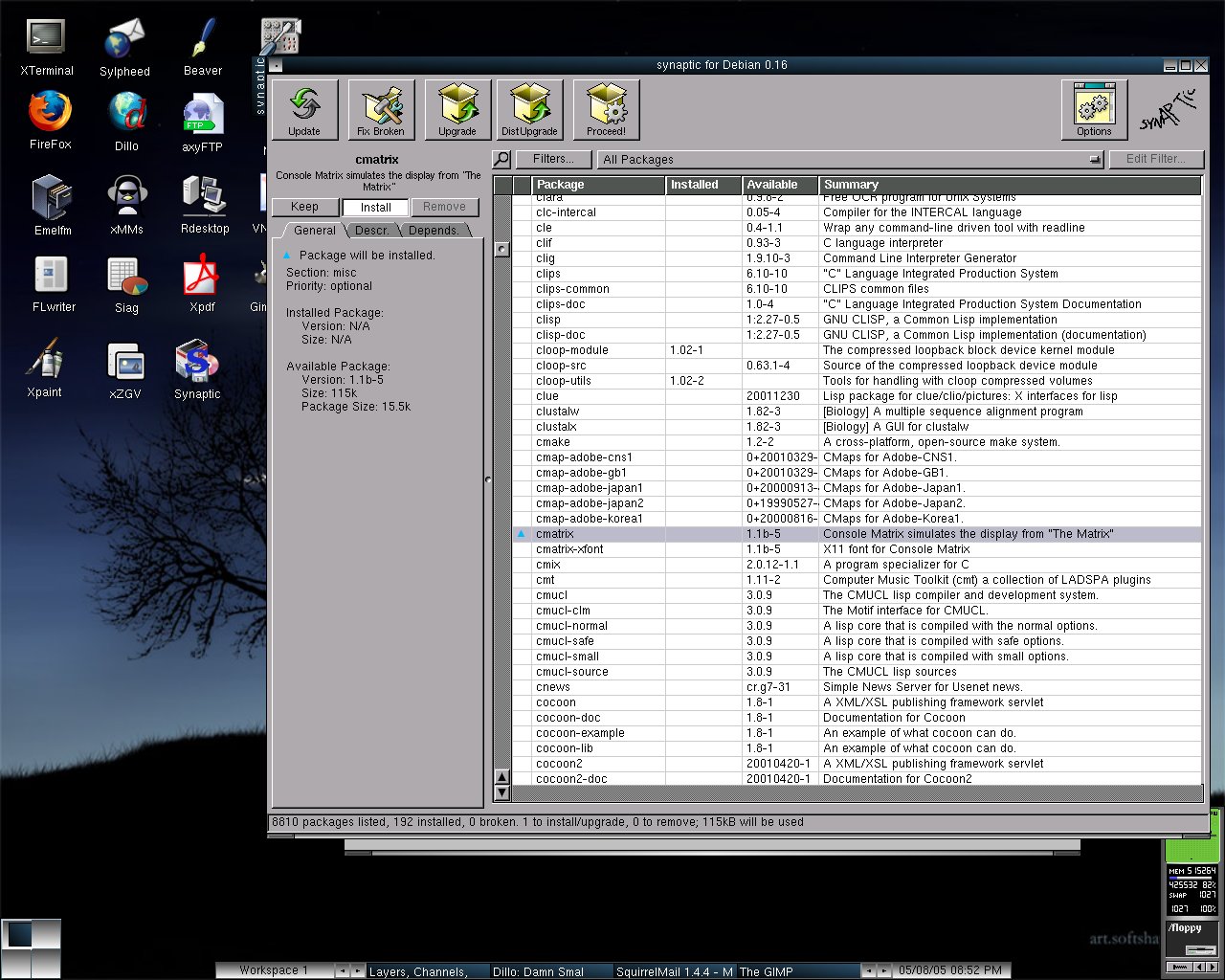Select the cloop-utils package row
The width and height of the screenshot is (1225, 980).
[857, 381]
